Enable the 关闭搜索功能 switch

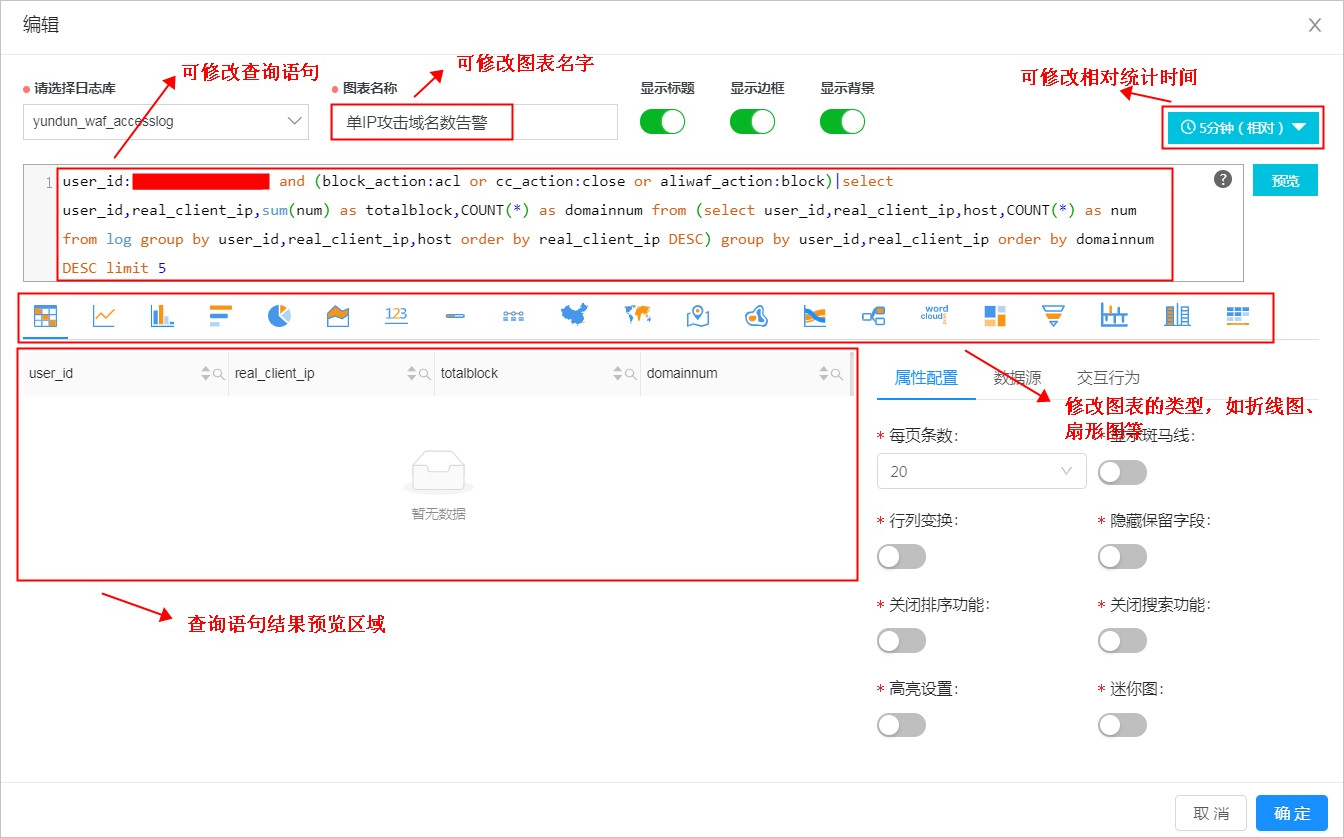click(1122, 640)
